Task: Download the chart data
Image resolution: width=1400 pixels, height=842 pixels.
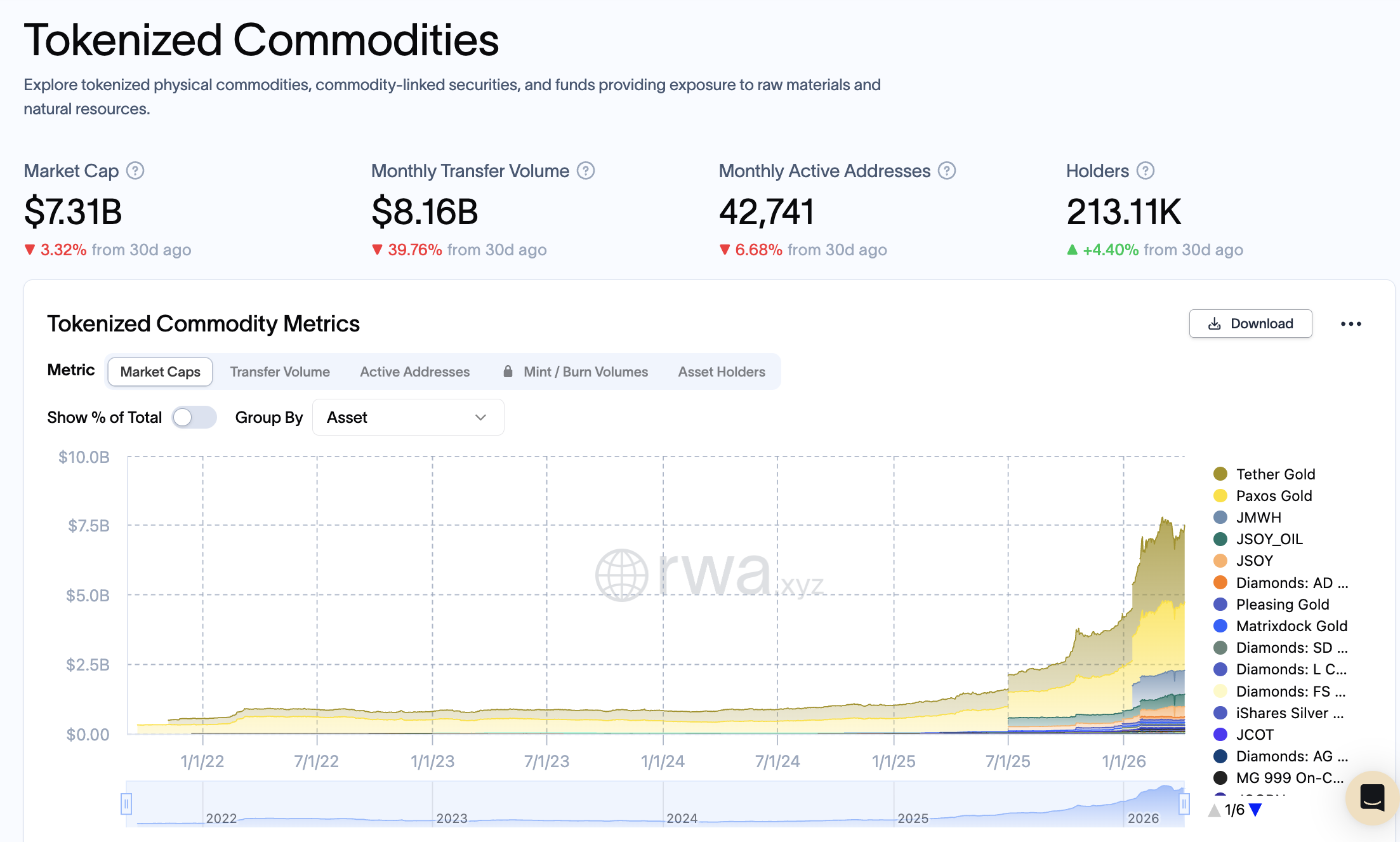Action: tap(1250, 324)
